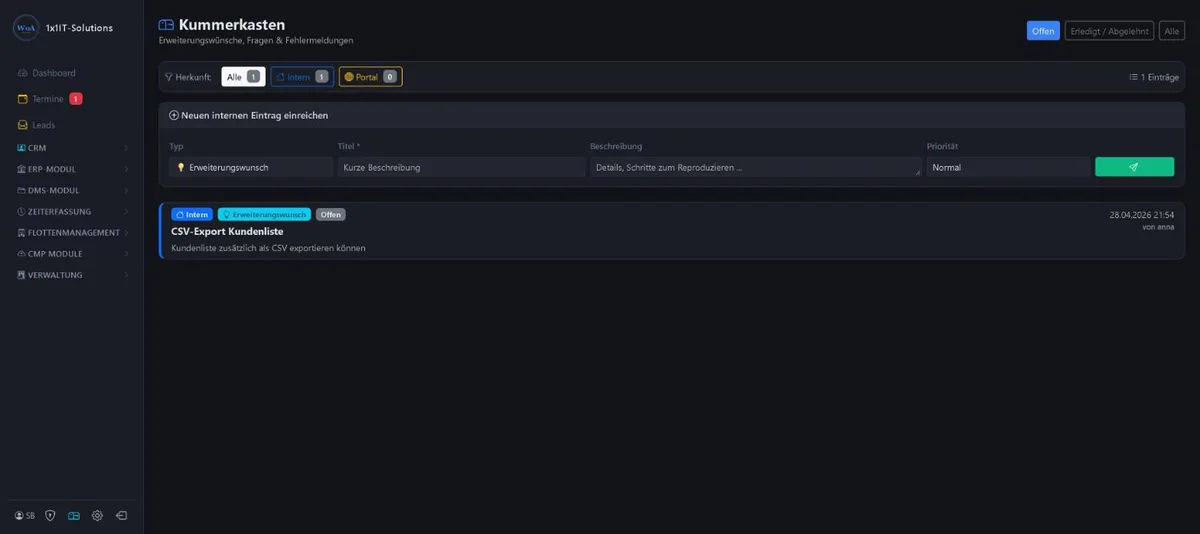This screenshot has height=534, width=1200.
Task: Submit entry with green send button
Action: tap(1134, 167)
